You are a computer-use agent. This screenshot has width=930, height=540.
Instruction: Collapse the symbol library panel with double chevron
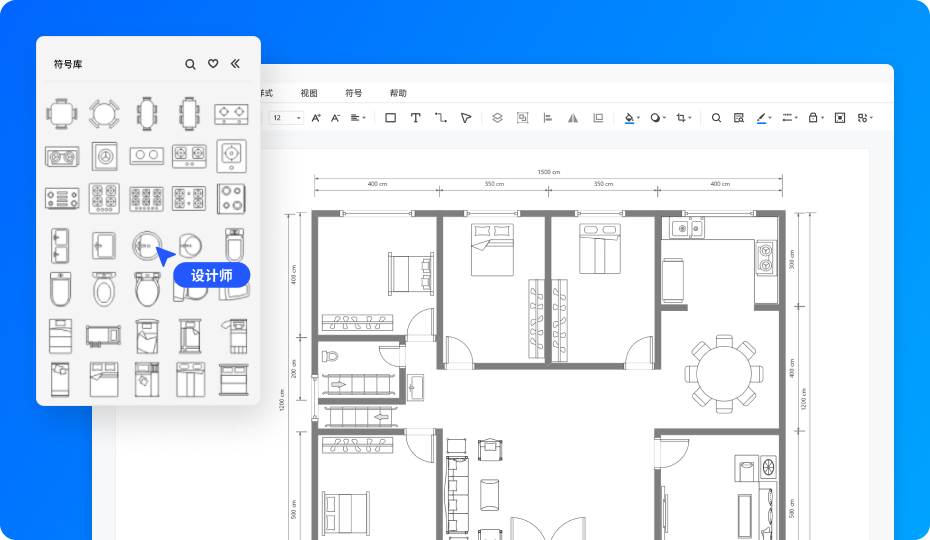(235, 63)
